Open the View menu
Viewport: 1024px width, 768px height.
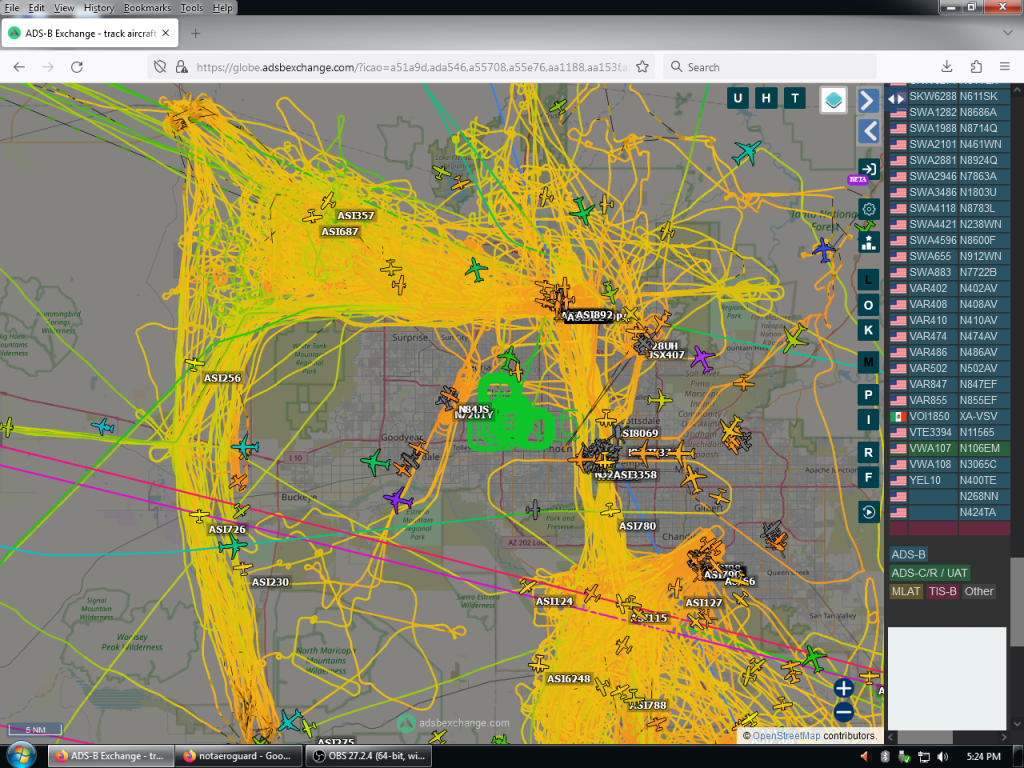pos(64,8)
